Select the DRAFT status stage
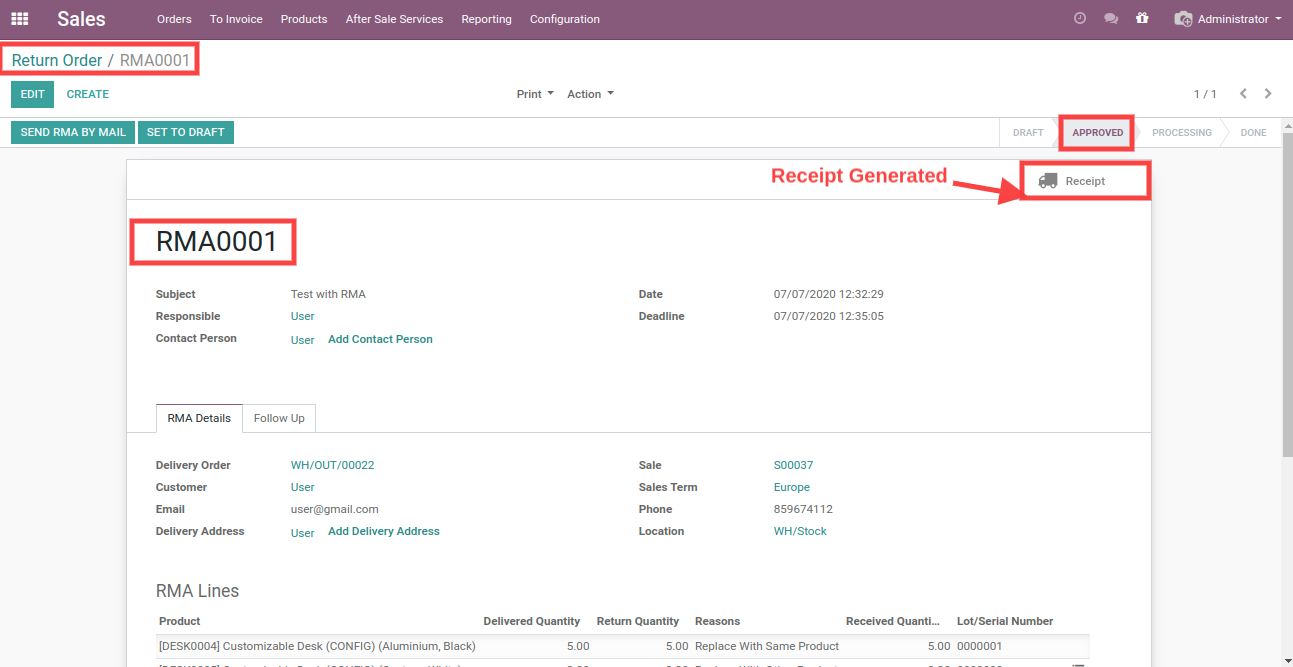The height and width of the screenshot is (667, 1293). [x=1028, y=132]
